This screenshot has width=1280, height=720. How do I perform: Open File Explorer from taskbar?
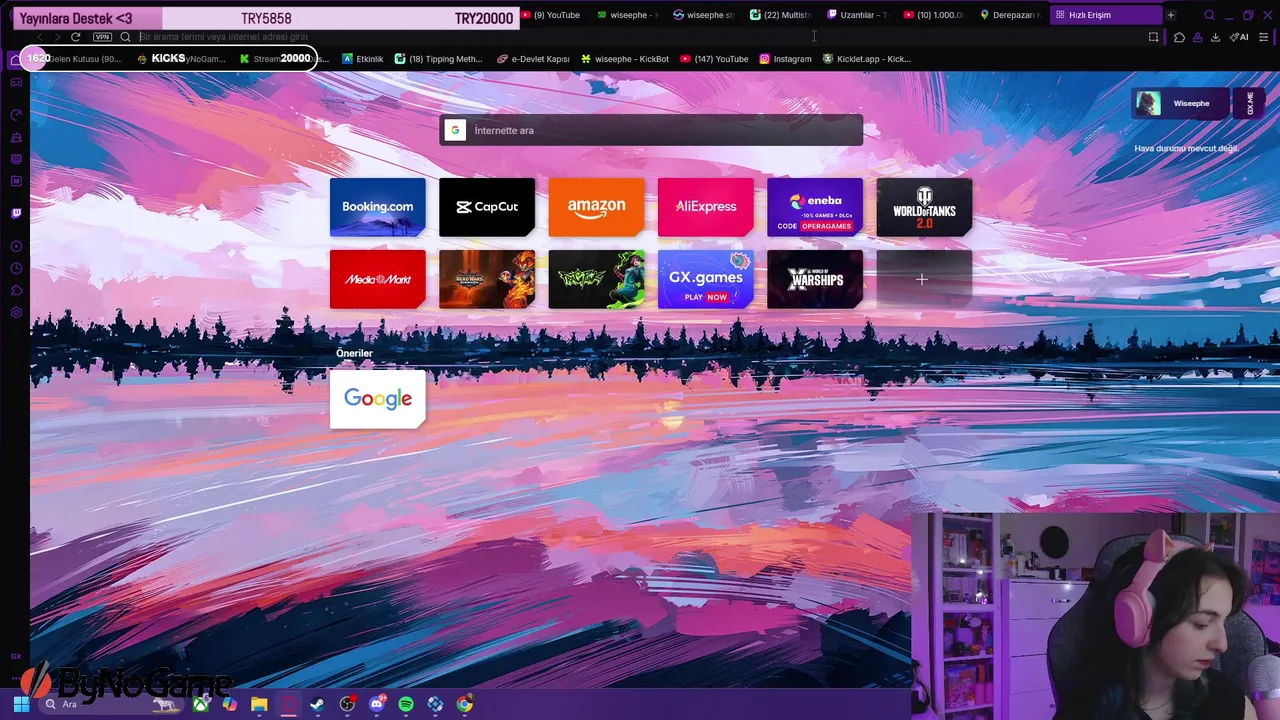[x=259, y=704]
